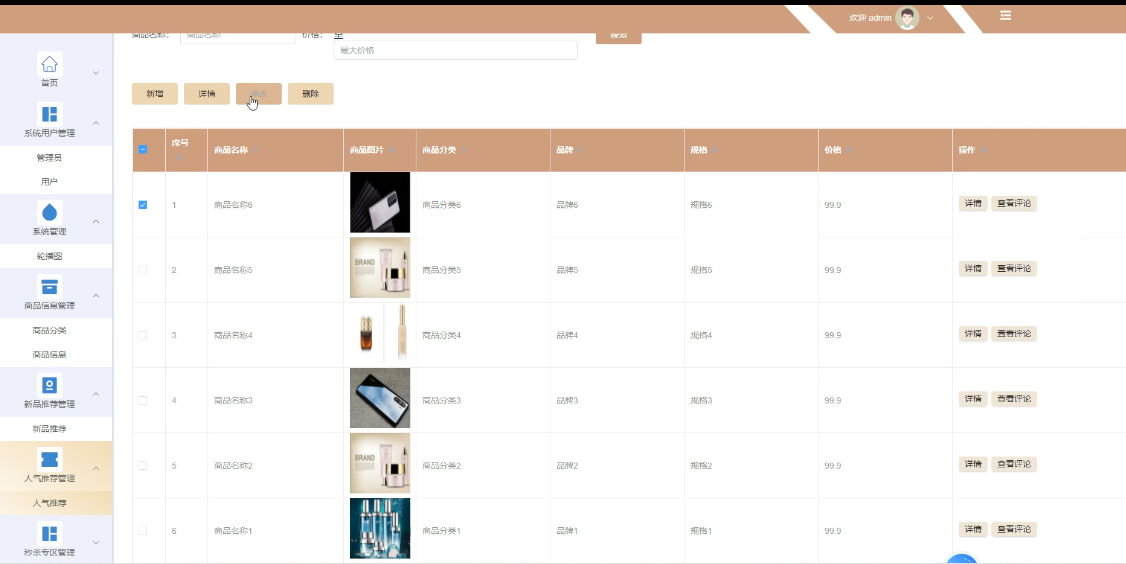
Task: Click the 修改 edit button
Action: coord(259,93)
